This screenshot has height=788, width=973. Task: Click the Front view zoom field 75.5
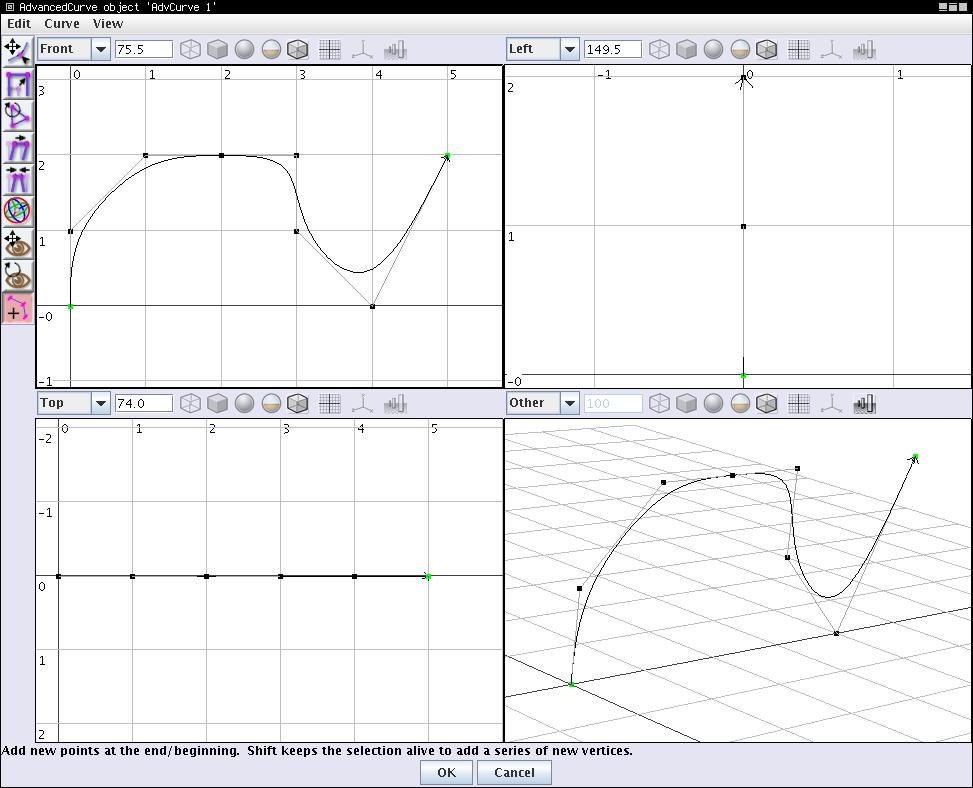click(x=144, y=50)
